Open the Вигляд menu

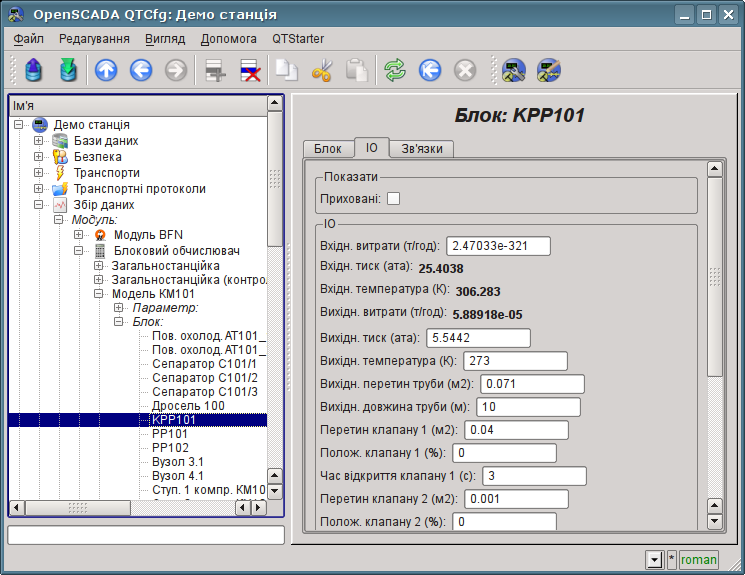(x=165, y=38)
